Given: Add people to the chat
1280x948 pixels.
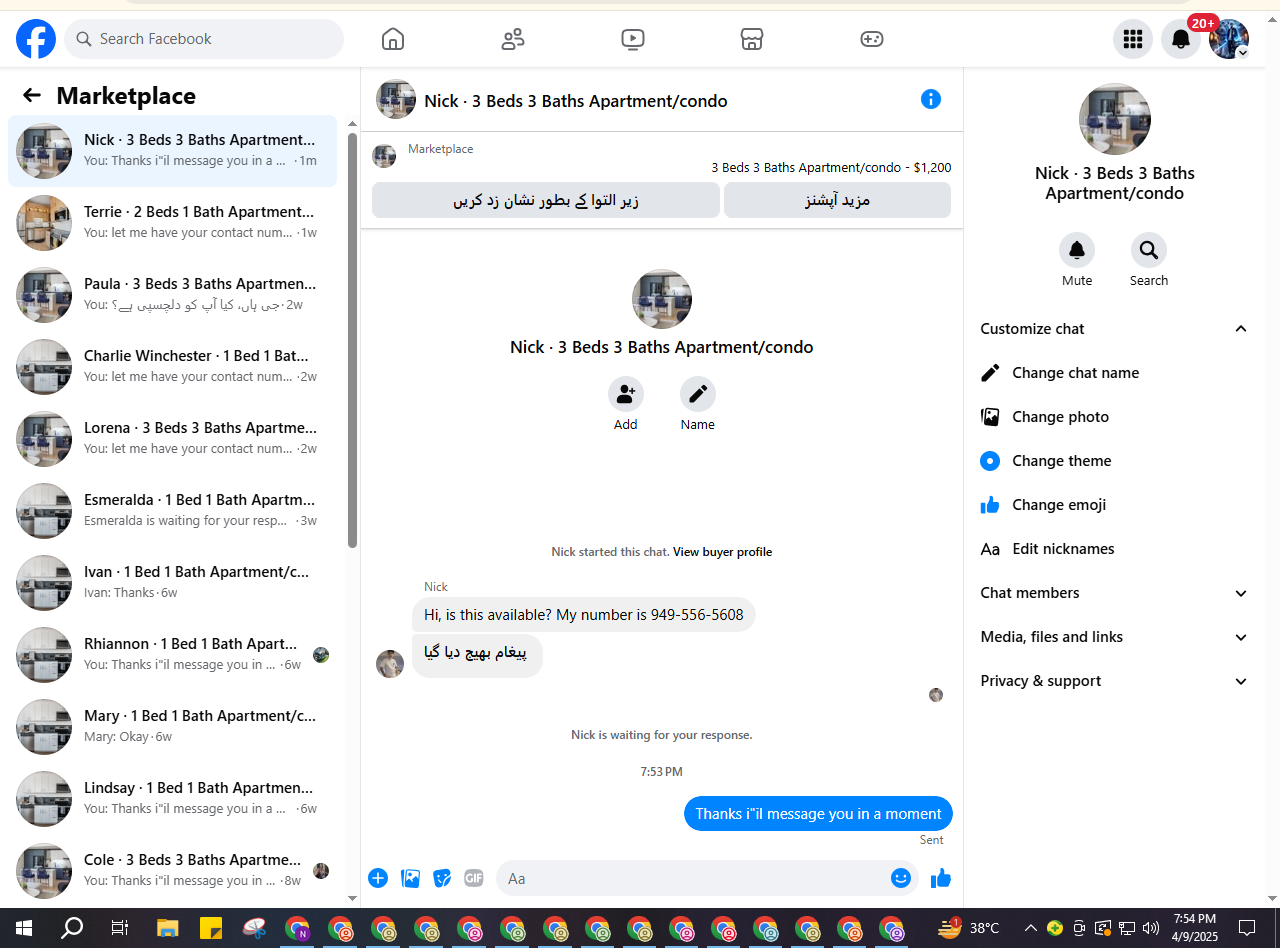Looking at the screenshot, I should [626, 394].
